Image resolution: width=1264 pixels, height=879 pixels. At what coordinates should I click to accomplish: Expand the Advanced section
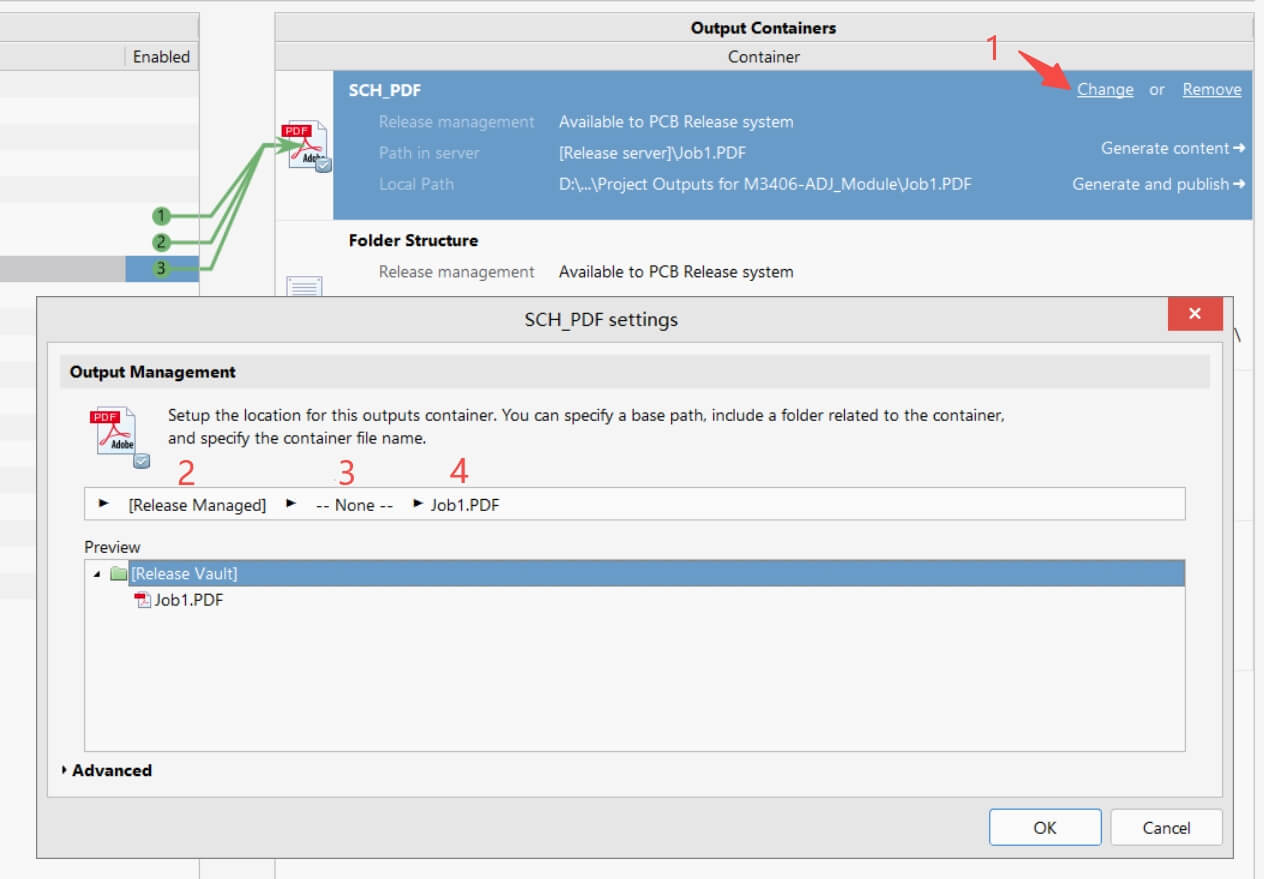coord(66,770)
